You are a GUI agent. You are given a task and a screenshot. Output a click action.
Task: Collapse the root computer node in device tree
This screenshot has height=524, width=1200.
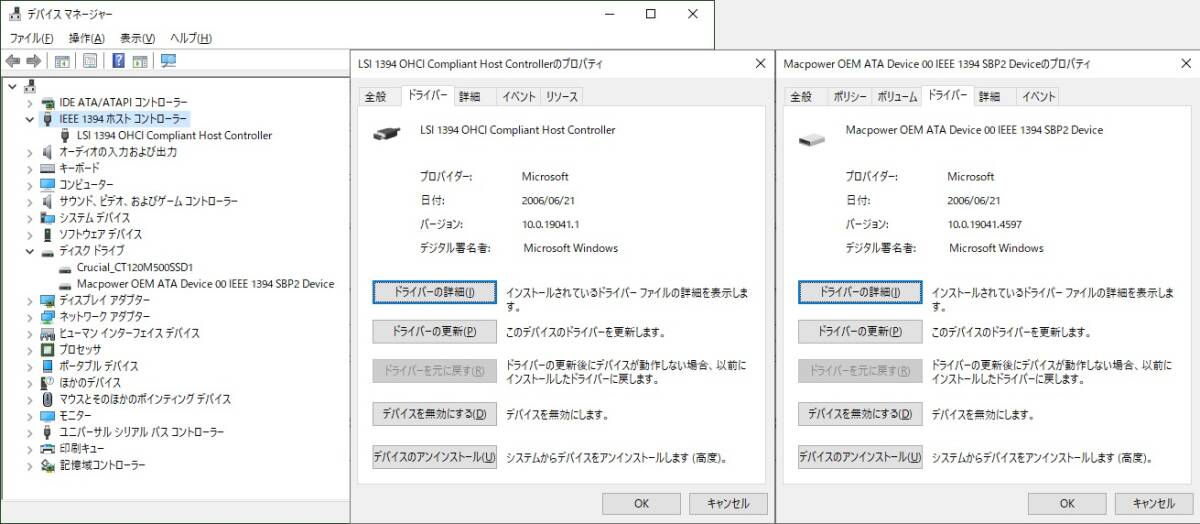12,86
